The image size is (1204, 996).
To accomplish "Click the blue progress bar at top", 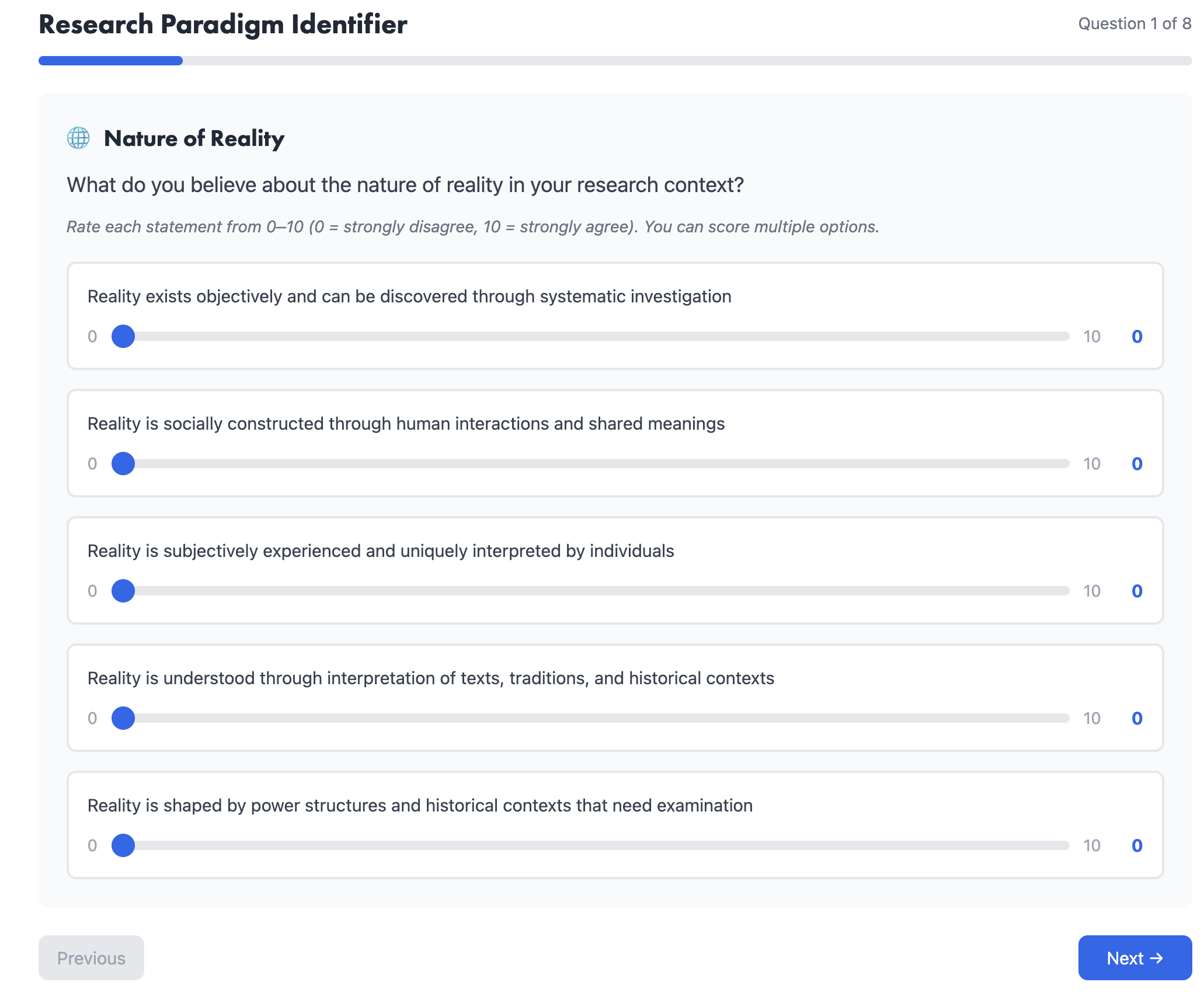I will (110, 61).
